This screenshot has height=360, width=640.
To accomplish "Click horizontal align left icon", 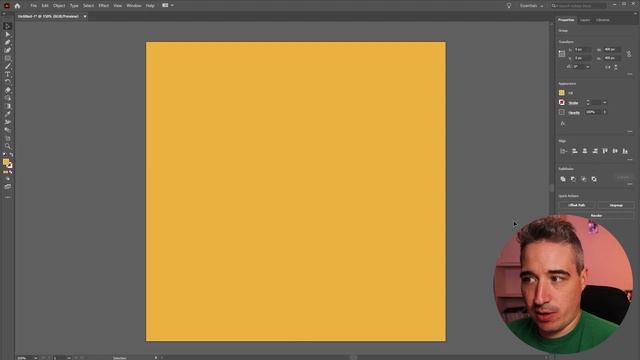I will pyautogui.click(x=575, y=151).
